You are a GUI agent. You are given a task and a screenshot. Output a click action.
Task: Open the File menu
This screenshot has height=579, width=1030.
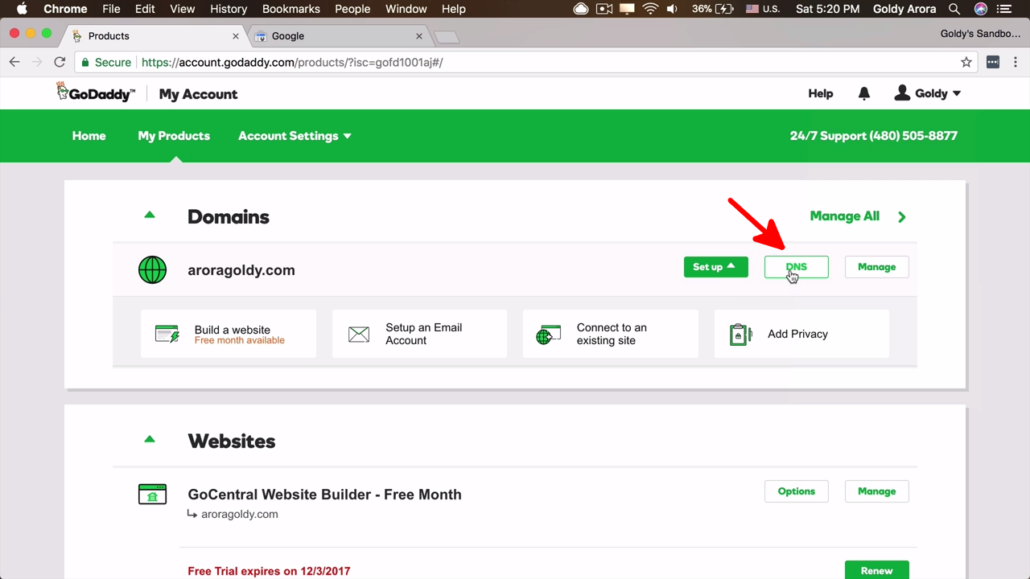[111, 9]
